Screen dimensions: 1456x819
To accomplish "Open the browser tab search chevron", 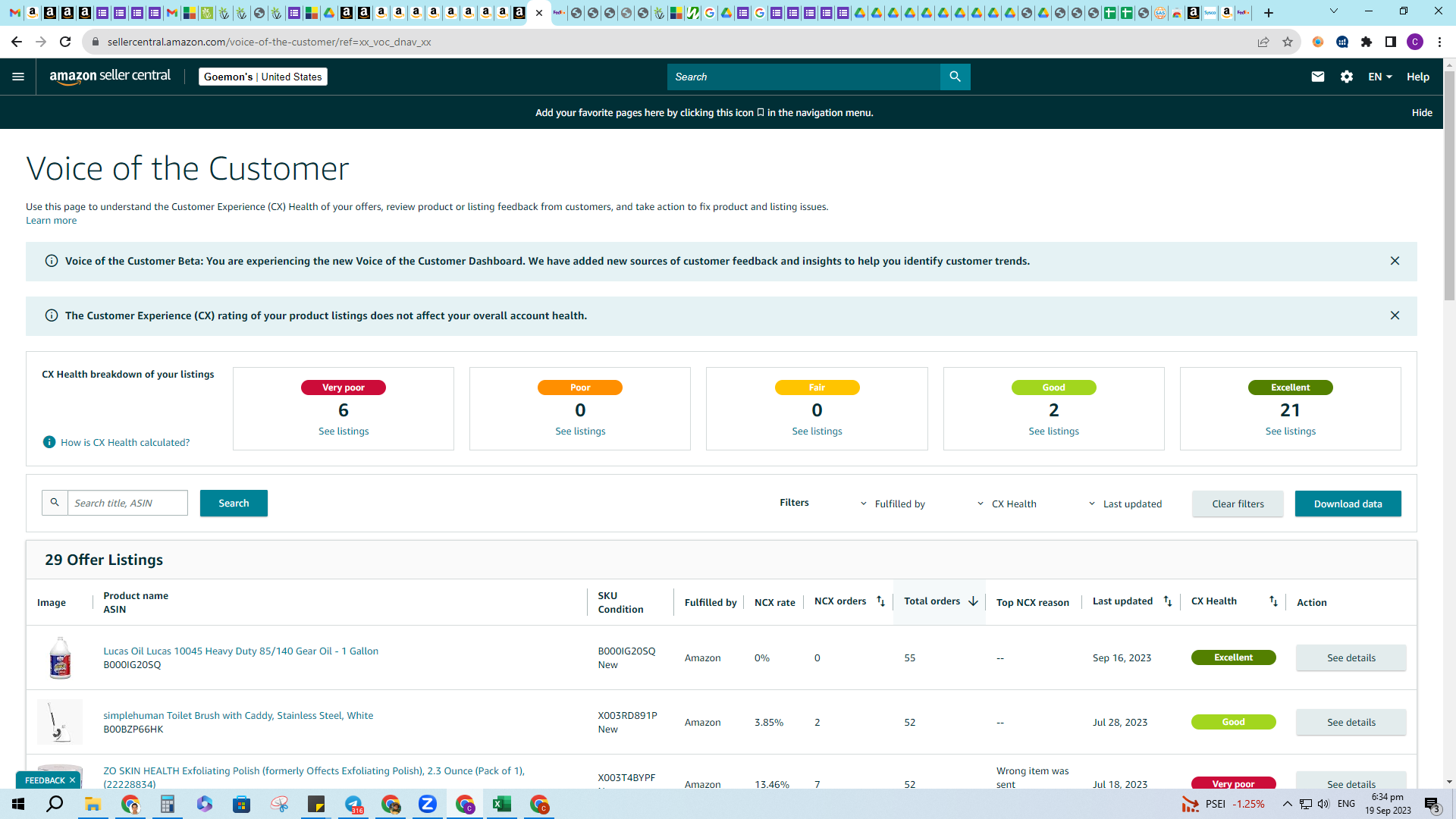I will [x=1334, y=11].
